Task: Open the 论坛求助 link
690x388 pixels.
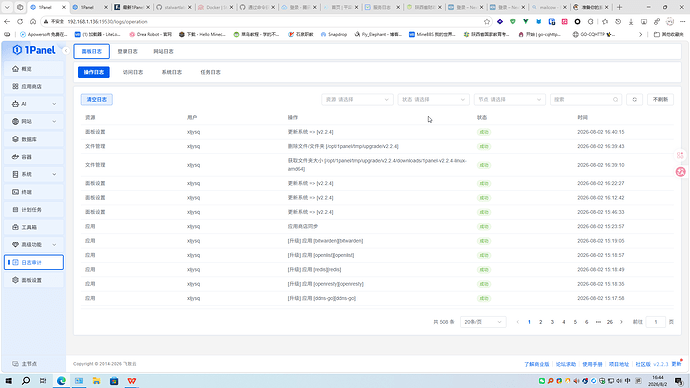Action: click(565, 364)
